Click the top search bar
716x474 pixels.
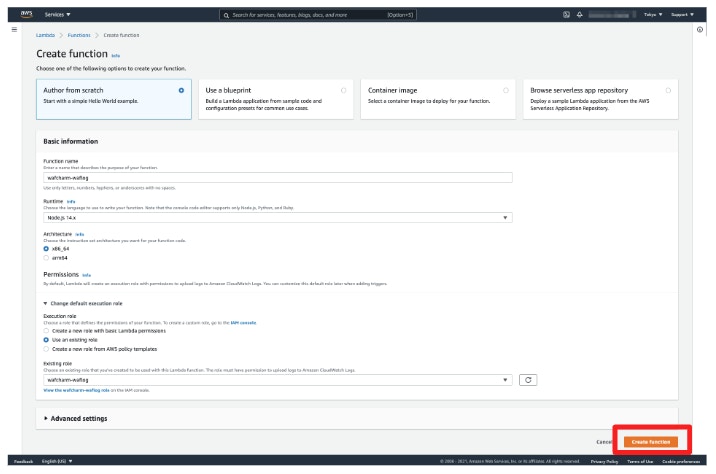(x=318, y=15)
